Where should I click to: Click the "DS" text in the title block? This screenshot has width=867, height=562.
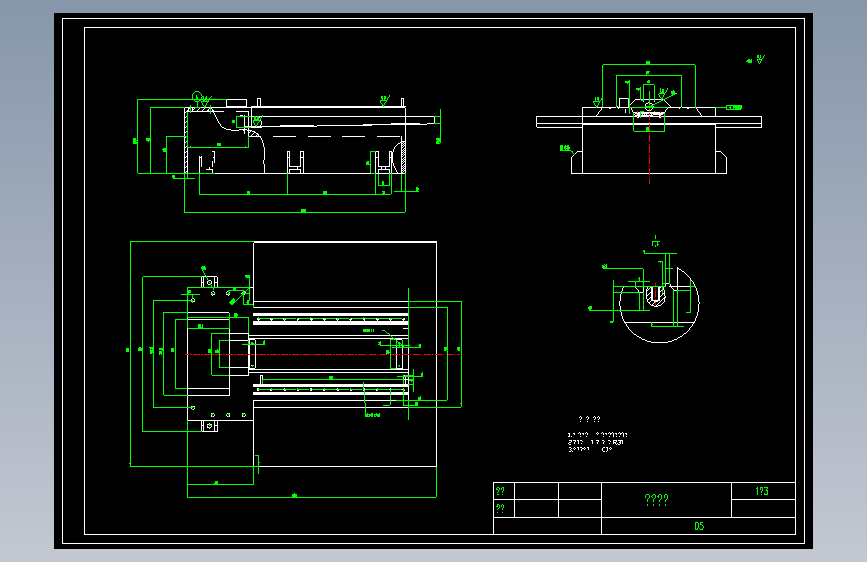[699, 526]
